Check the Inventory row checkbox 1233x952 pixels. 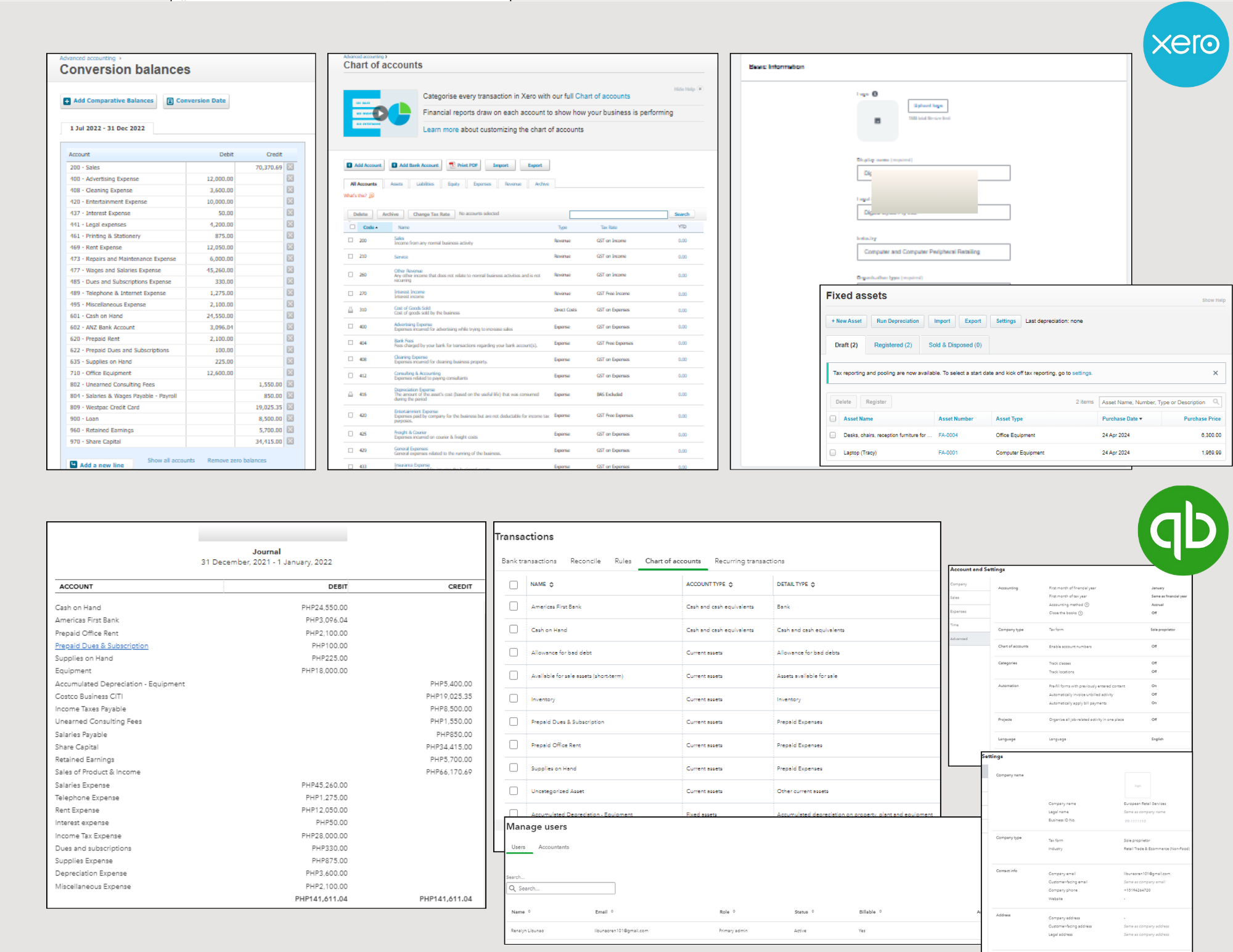click(514, 699)
